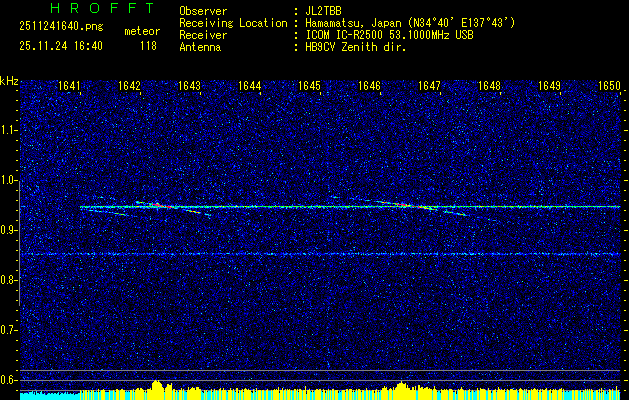Click the yellow signal peak below 1642
629x400 pixels.
coord(156,387)
